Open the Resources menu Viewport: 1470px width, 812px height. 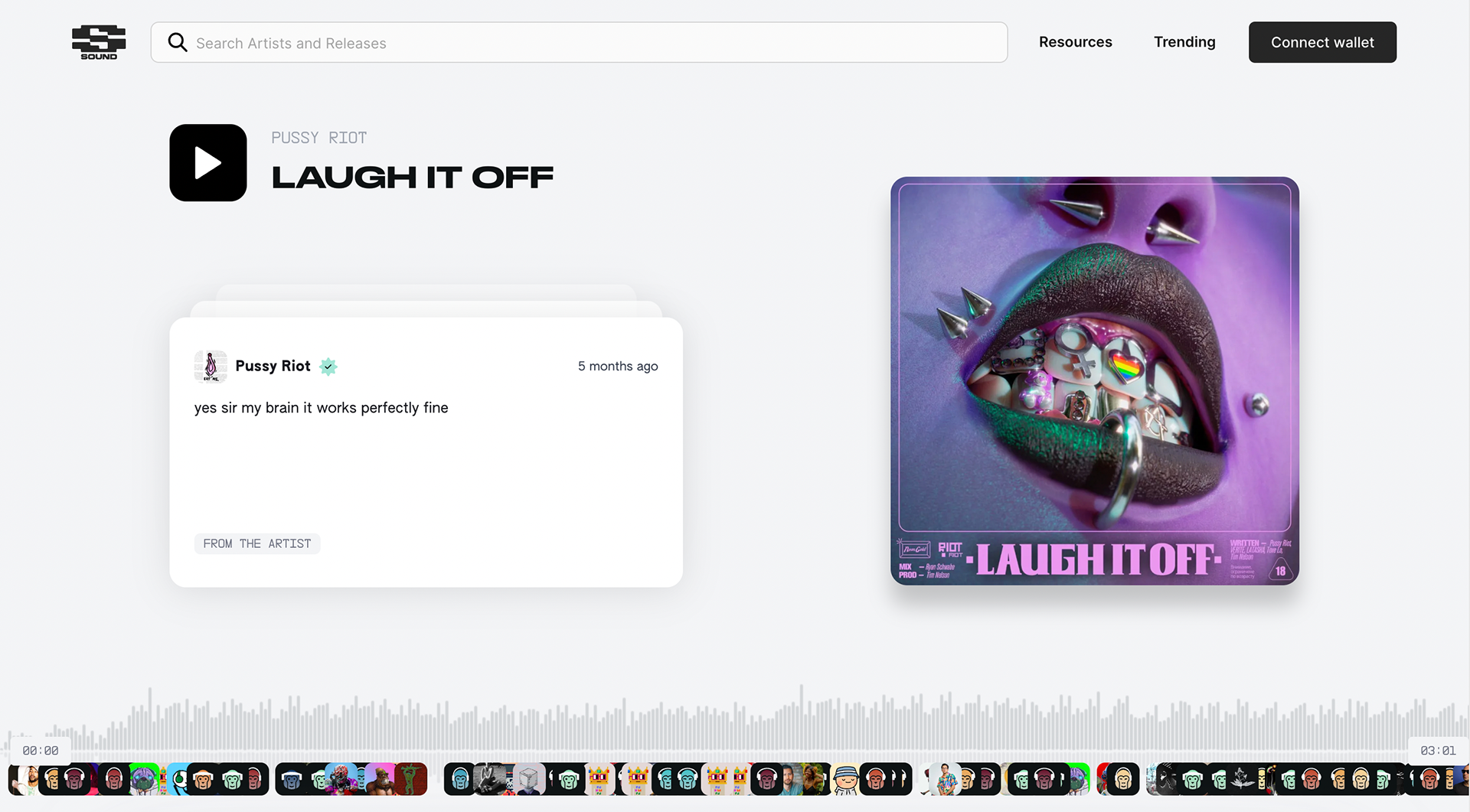pyautogui.click(x=1075, y=42)
